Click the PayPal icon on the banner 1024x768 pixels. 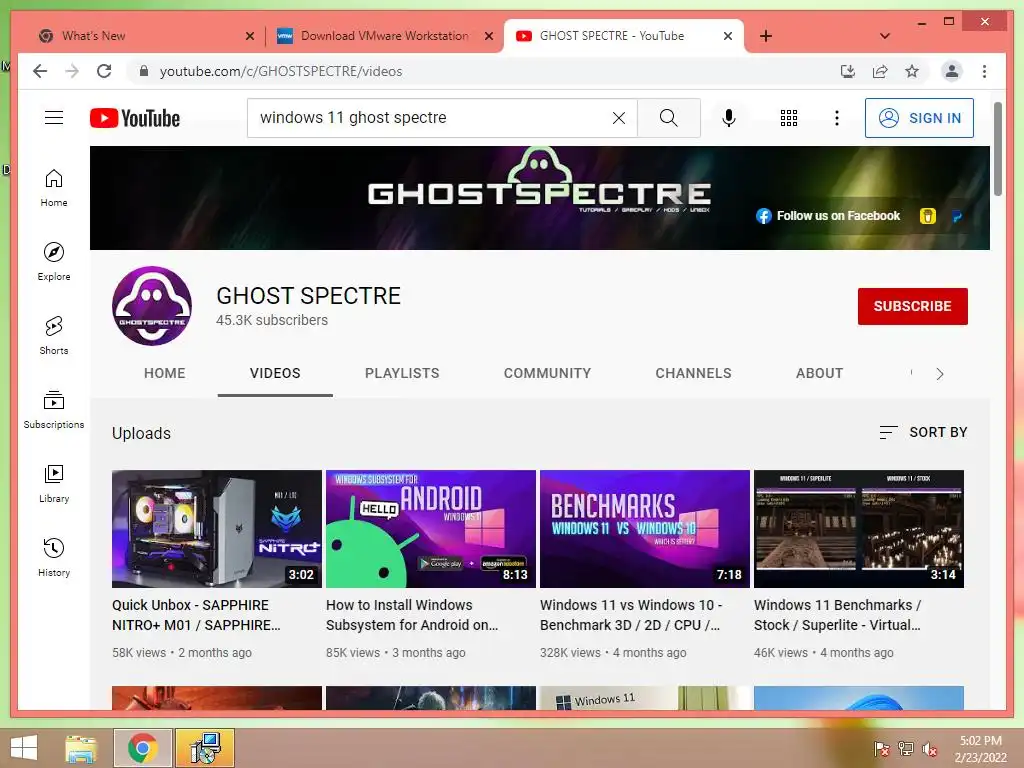point(957,216)
